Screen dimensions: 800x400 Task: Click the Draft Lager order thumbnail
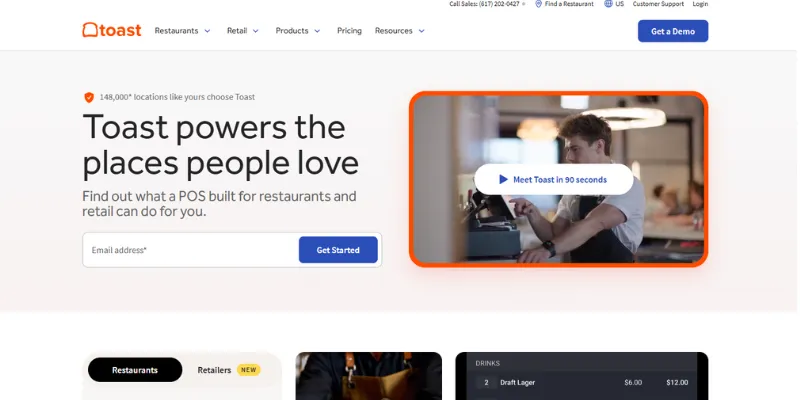[x=582, y=376]
